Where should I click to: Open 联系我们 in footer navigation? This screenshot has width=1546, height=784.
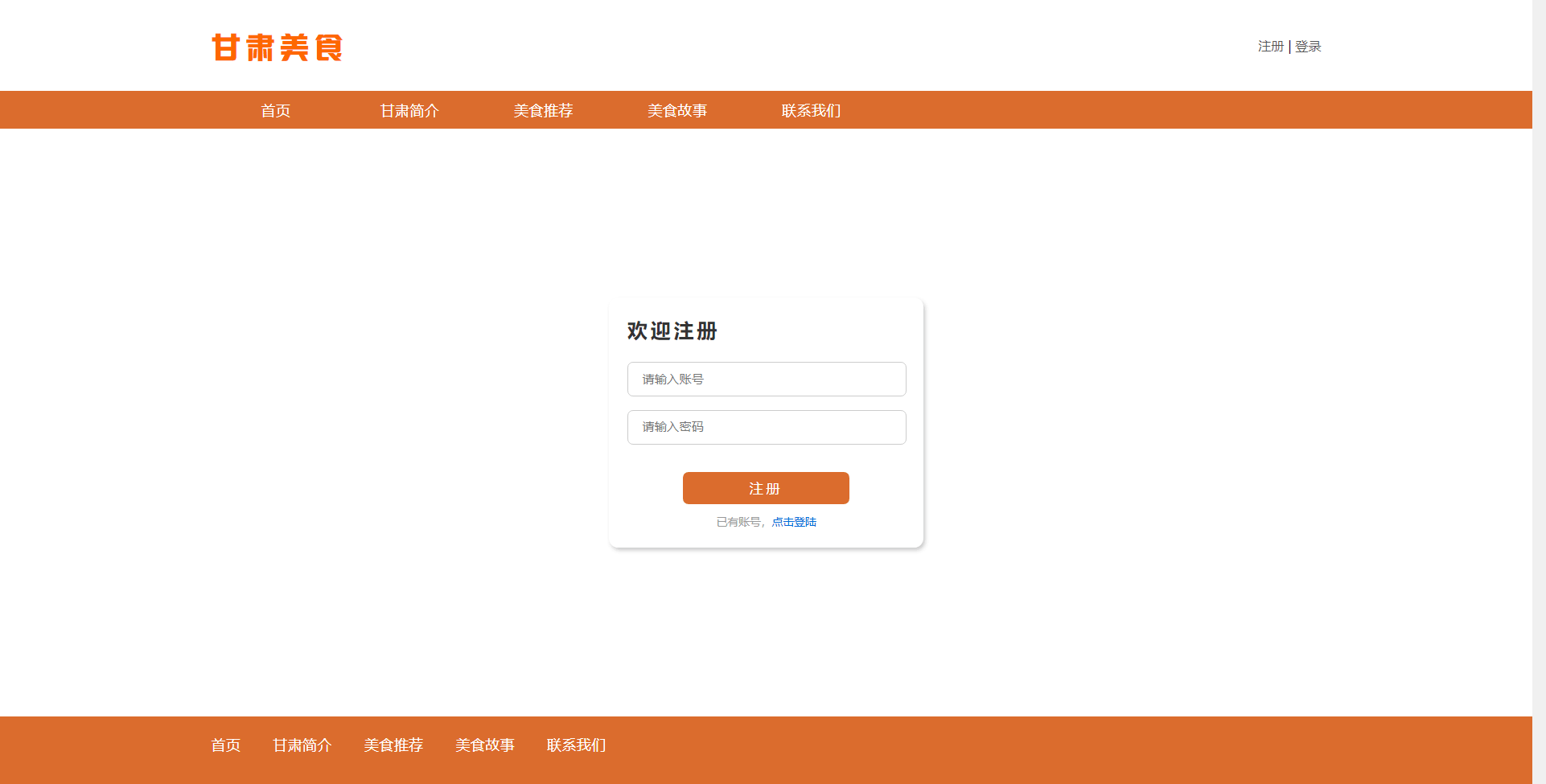point(577,745)
